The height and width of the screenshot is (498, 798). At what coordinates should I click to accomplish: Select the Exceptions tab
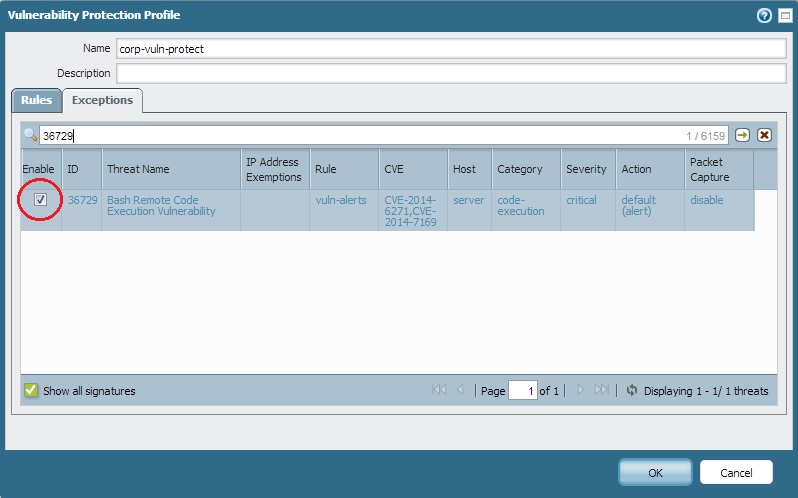102,100
